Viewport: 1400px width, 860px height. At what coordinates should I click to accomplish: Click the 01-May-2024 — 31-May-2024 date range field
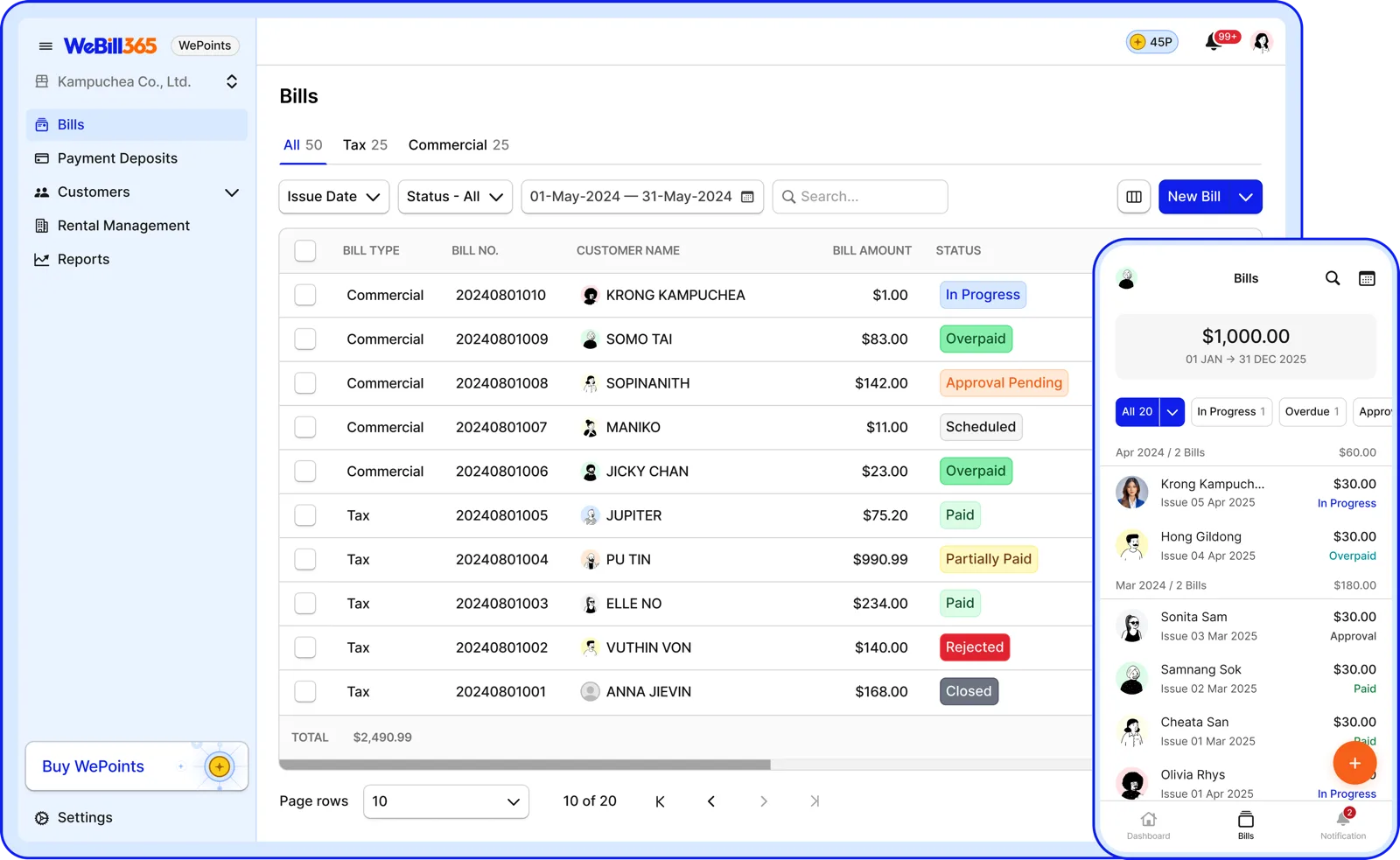click(x=642, y=197)
